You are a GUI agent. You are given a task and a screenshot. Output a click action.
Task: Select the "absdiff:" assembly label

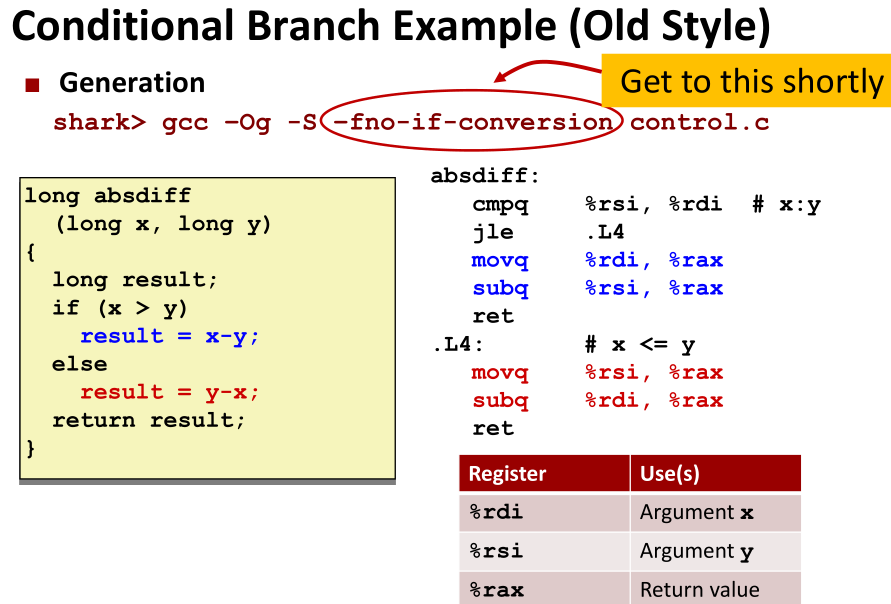tap(485, 176)
